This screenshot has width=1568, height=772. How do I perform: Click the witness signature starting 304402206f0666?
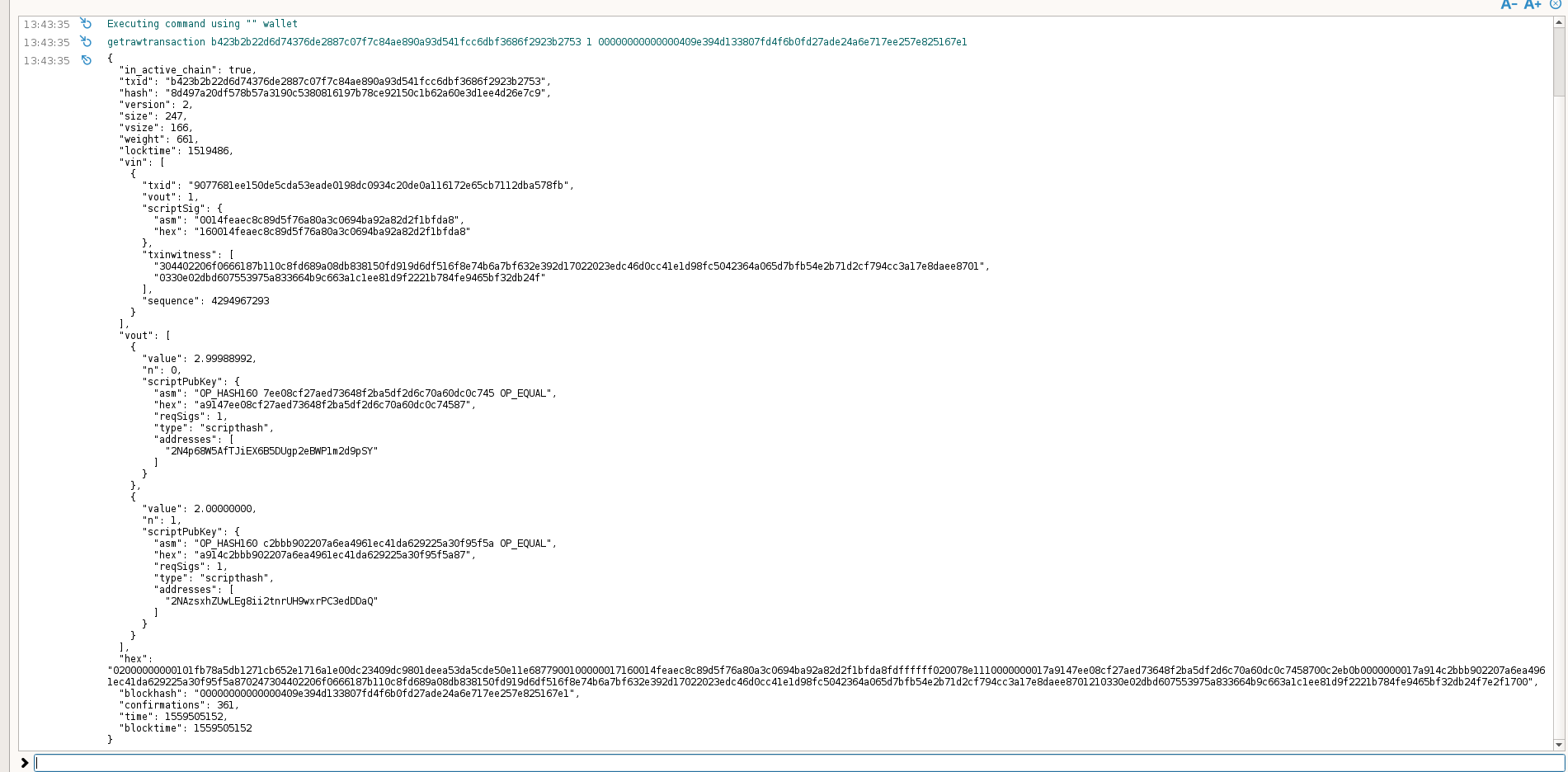coord(570,266)
